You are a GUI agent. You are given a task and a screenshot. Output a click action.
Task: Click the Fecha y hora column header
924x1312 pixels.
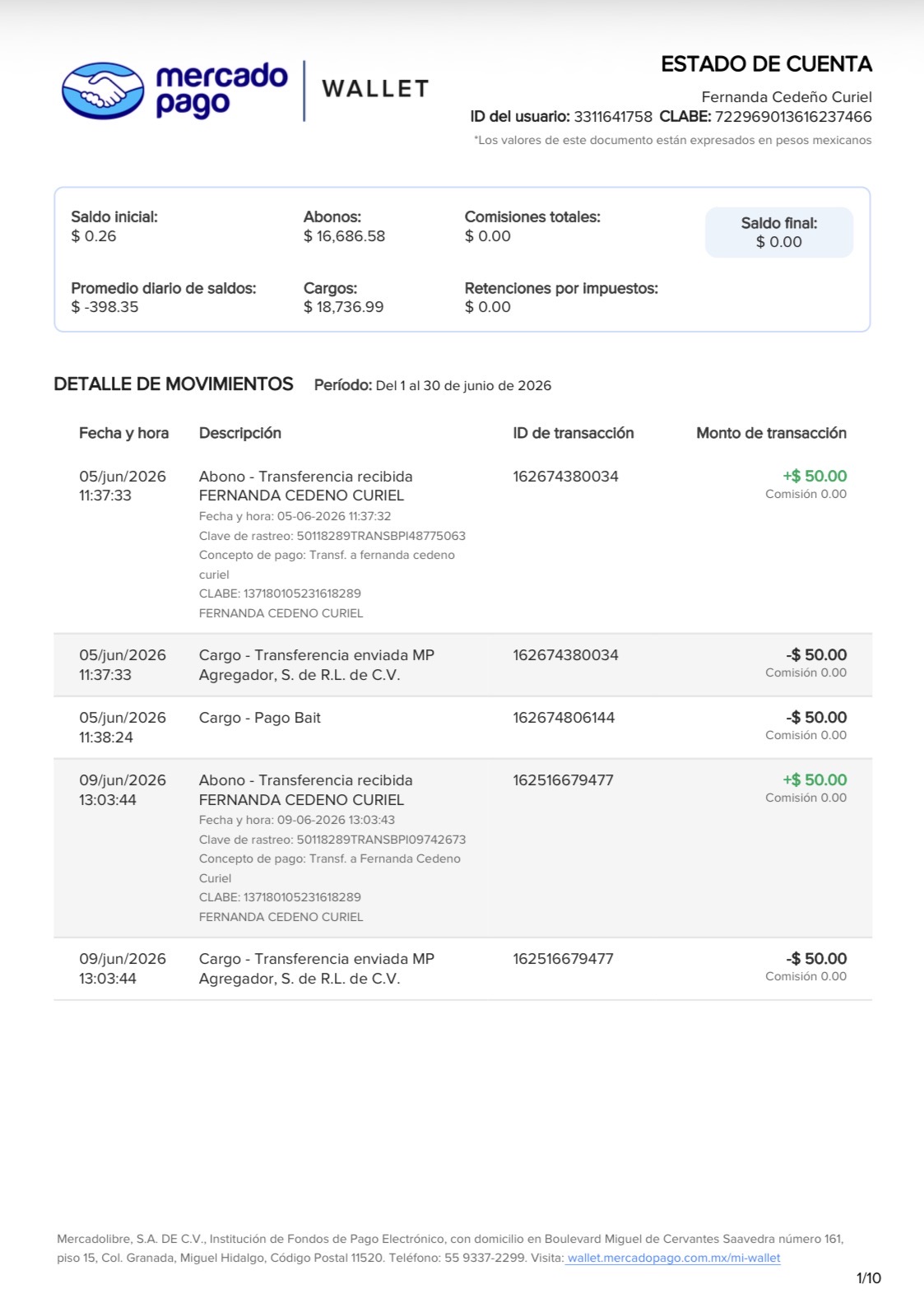123,433
